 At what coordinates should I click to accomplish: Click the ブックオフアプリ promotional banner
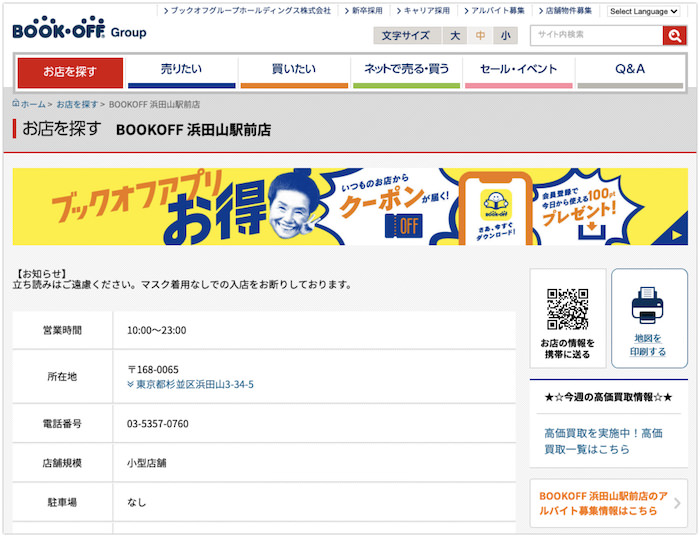(x=350, y=207)
